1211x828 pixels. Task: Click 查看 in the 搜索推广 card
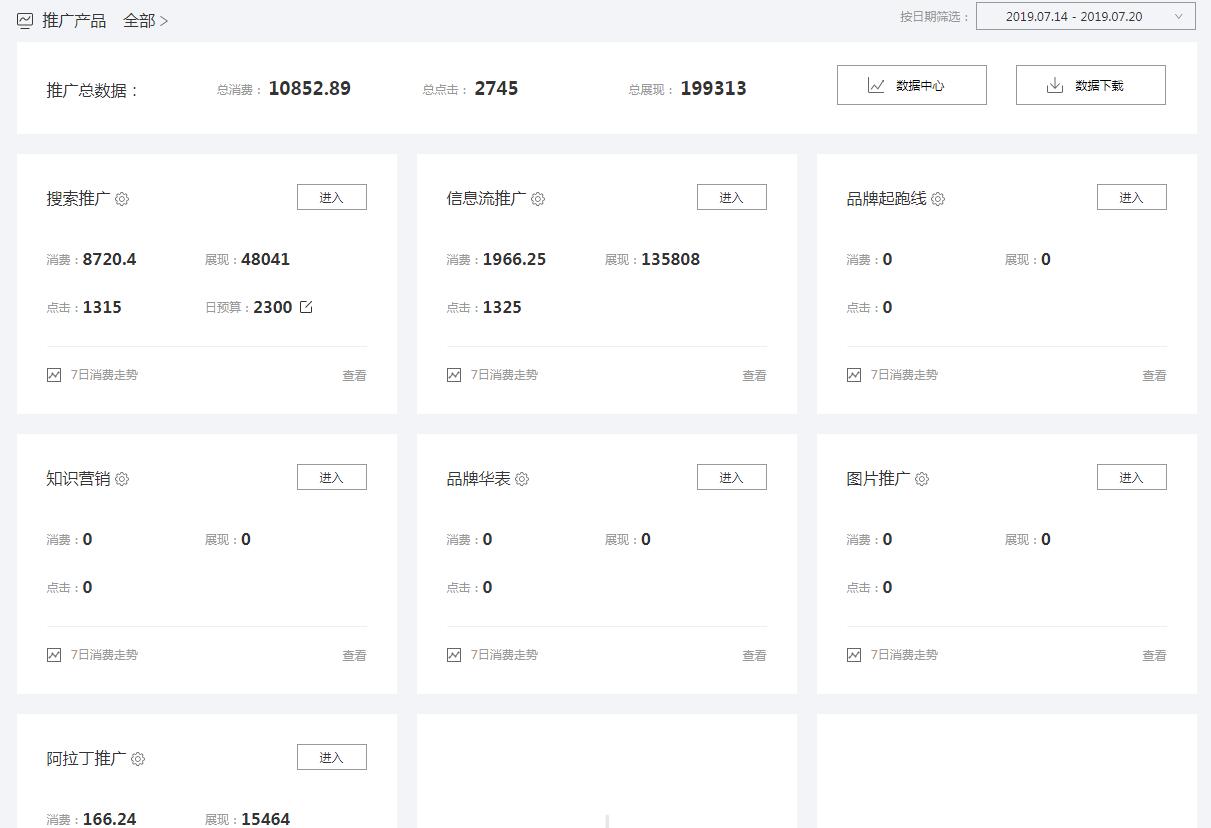[x=355, y=376]
